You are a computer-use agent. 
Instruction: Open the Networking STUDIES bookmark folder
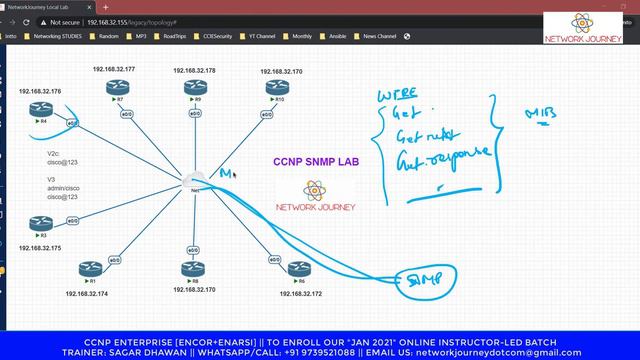[x=53, y=36]
